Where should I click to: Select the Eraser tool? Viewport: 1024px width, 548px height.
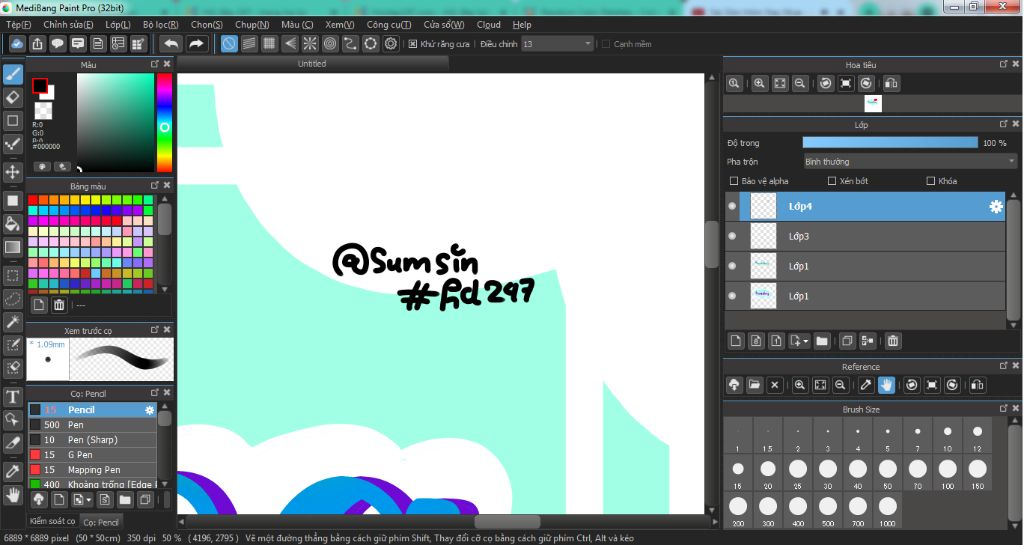tap(12, 97)
